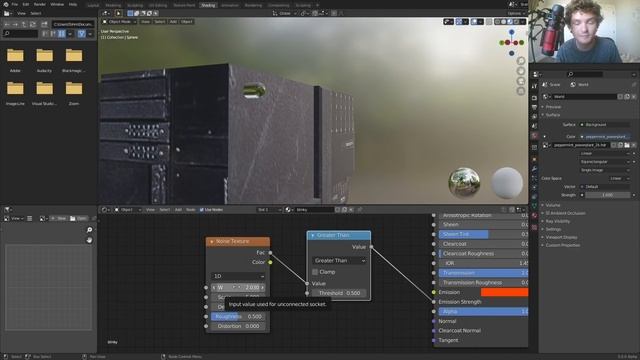Click the zoom viewport gizmo icon

[x=521, y=61]
